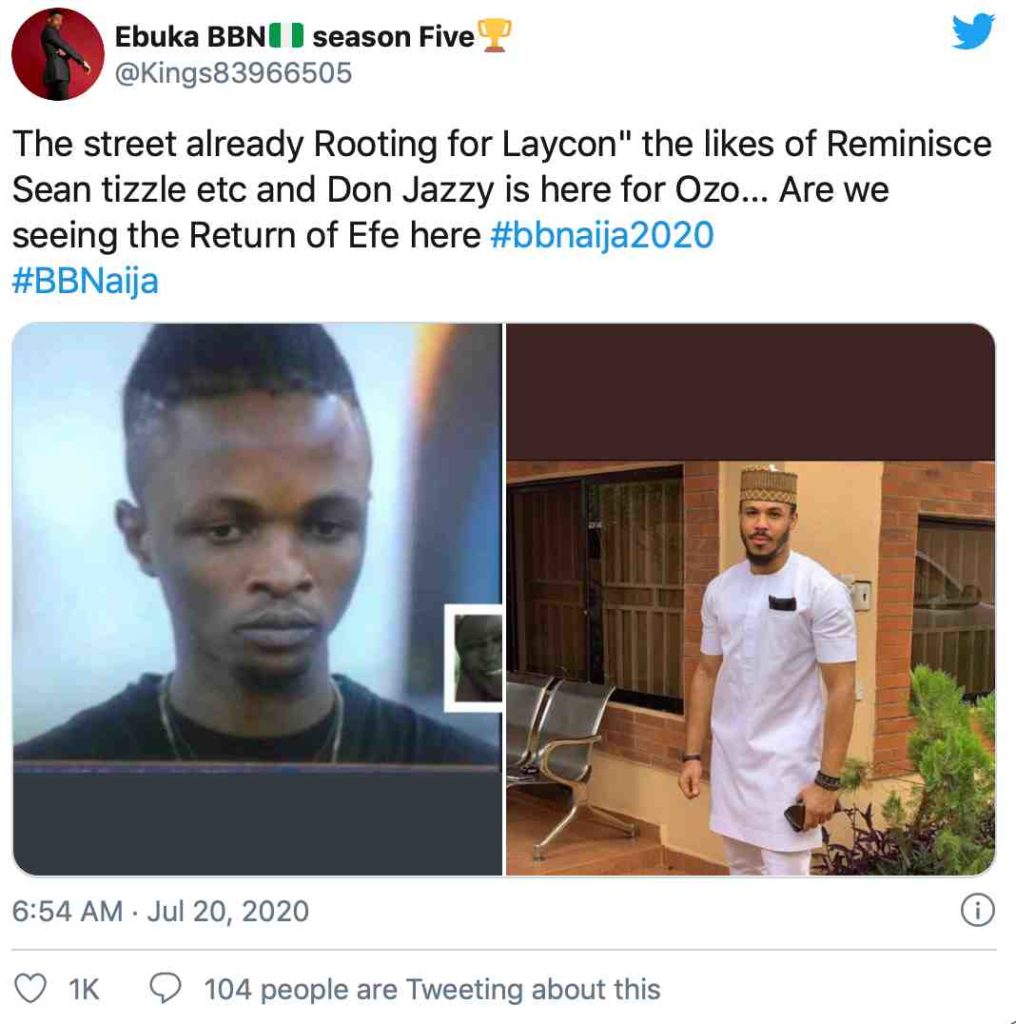The image size is (1016, 1024).
Task: Click the dark band above right photo
Action: click(750, 392)
